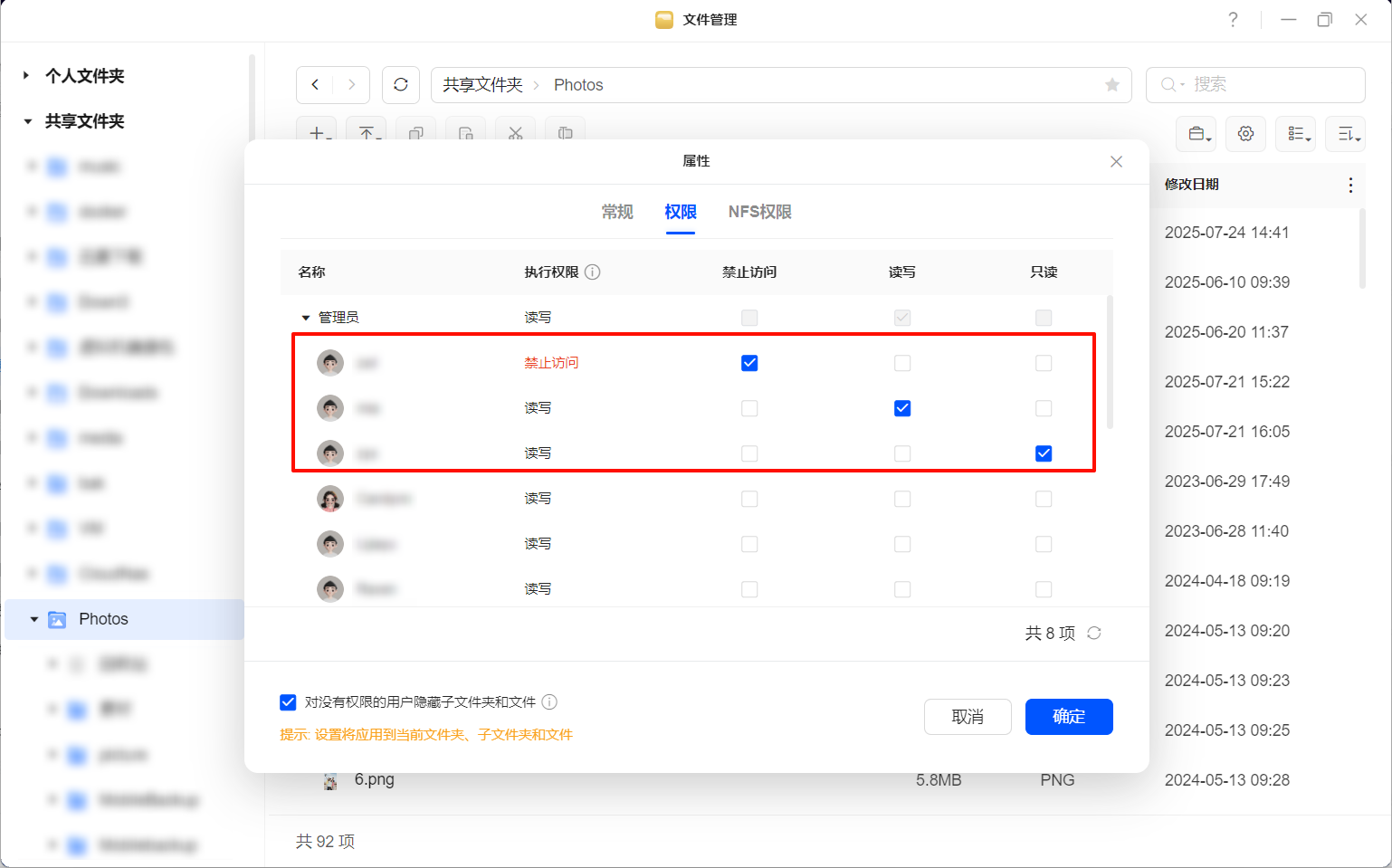Refresh the list next to 共 8 项
The width and height of the screenshot is (1392, 868).
(1094, 634)
